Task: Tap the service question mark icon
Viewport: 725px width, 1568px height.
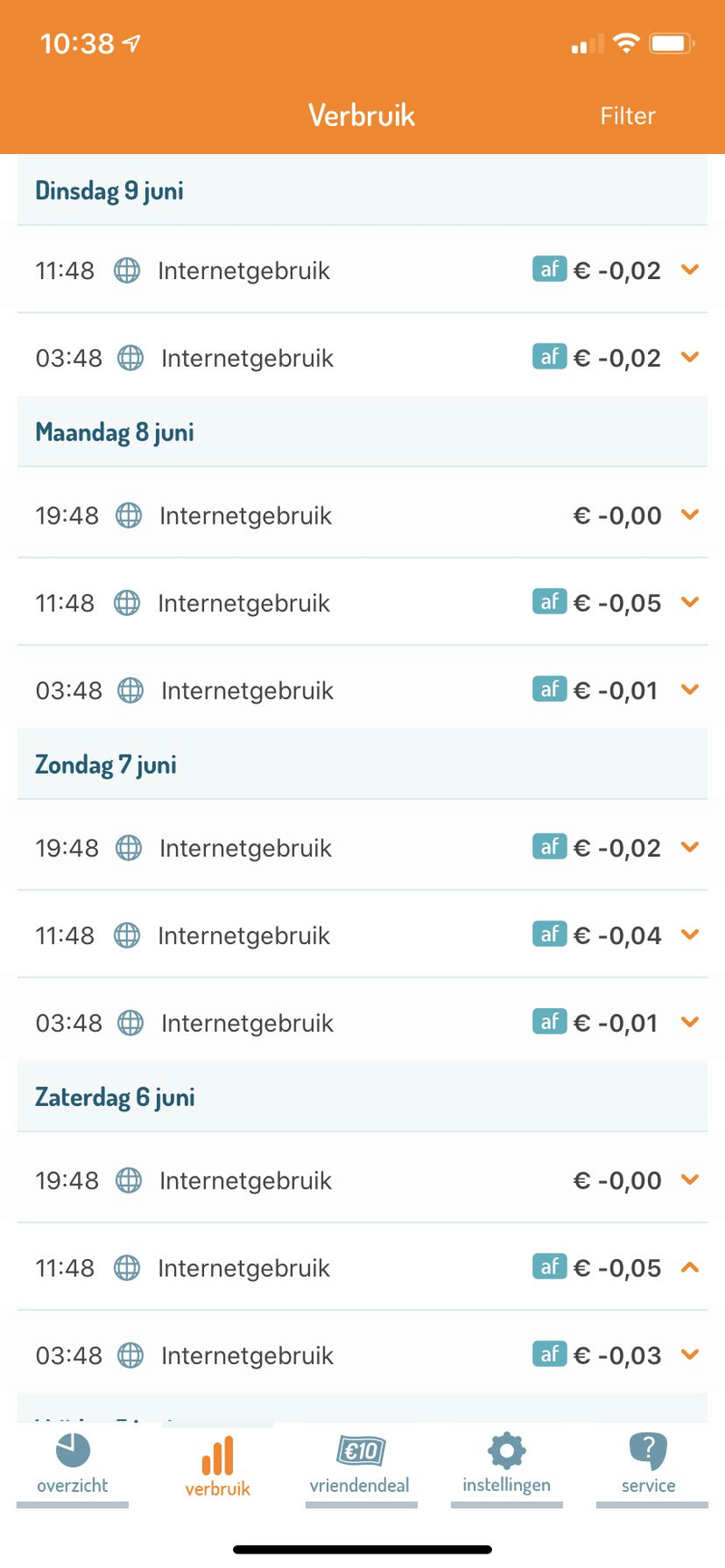Action: coord(648,1451)
